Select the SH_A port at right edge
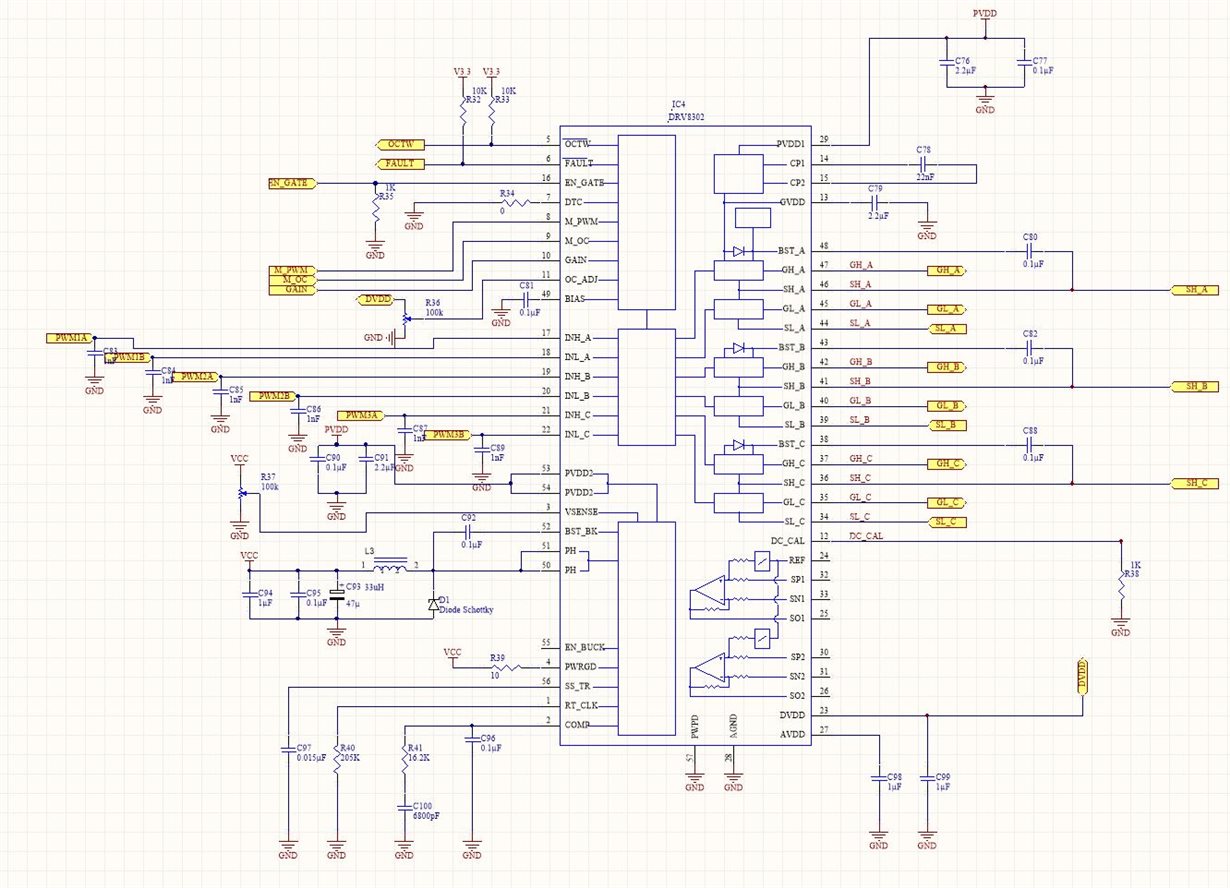The height and width of the screenshot is (888, 1230). pos(1195,290)
